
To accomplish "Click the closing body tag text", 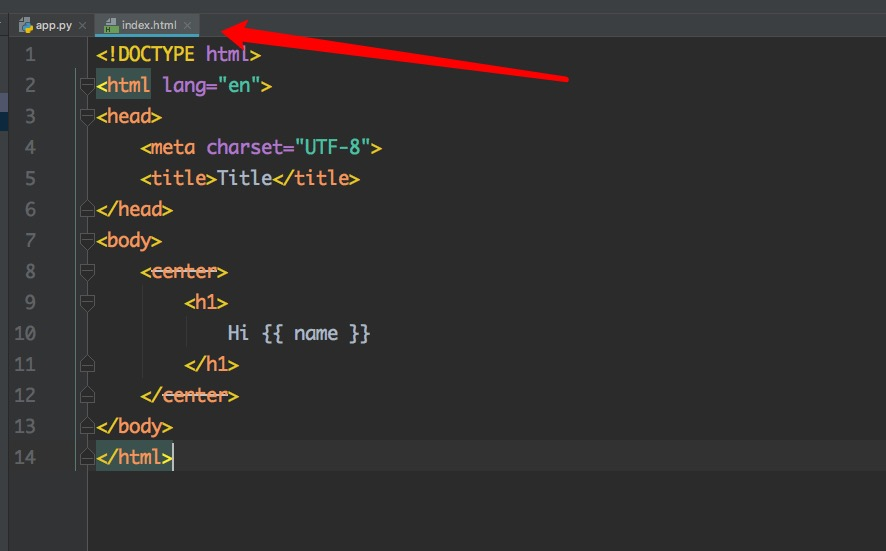I will 134,426.
